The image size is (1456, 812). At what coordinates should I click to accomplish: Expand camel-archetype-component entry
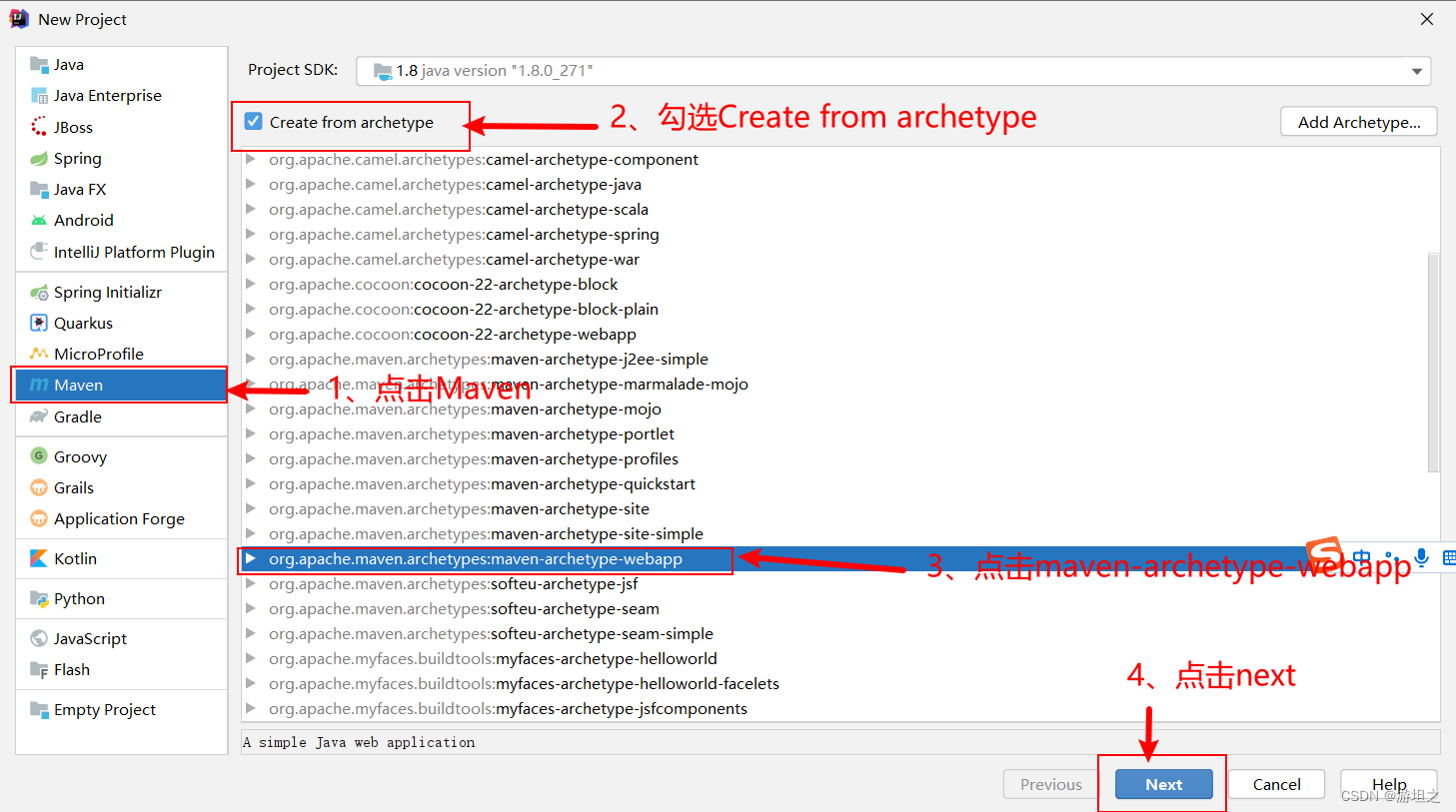(251, 159)
